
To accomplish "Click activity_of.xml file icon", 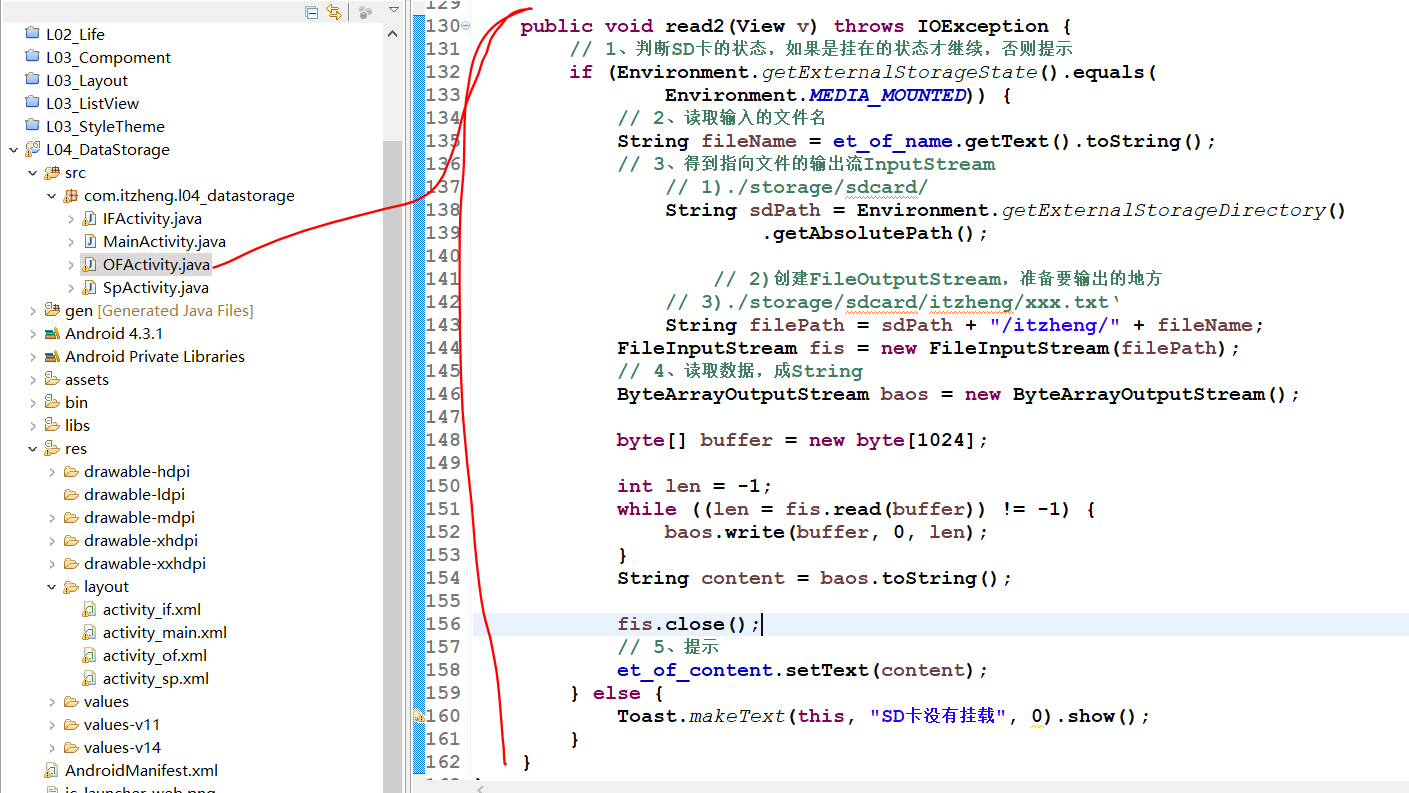I will point(90,655).
